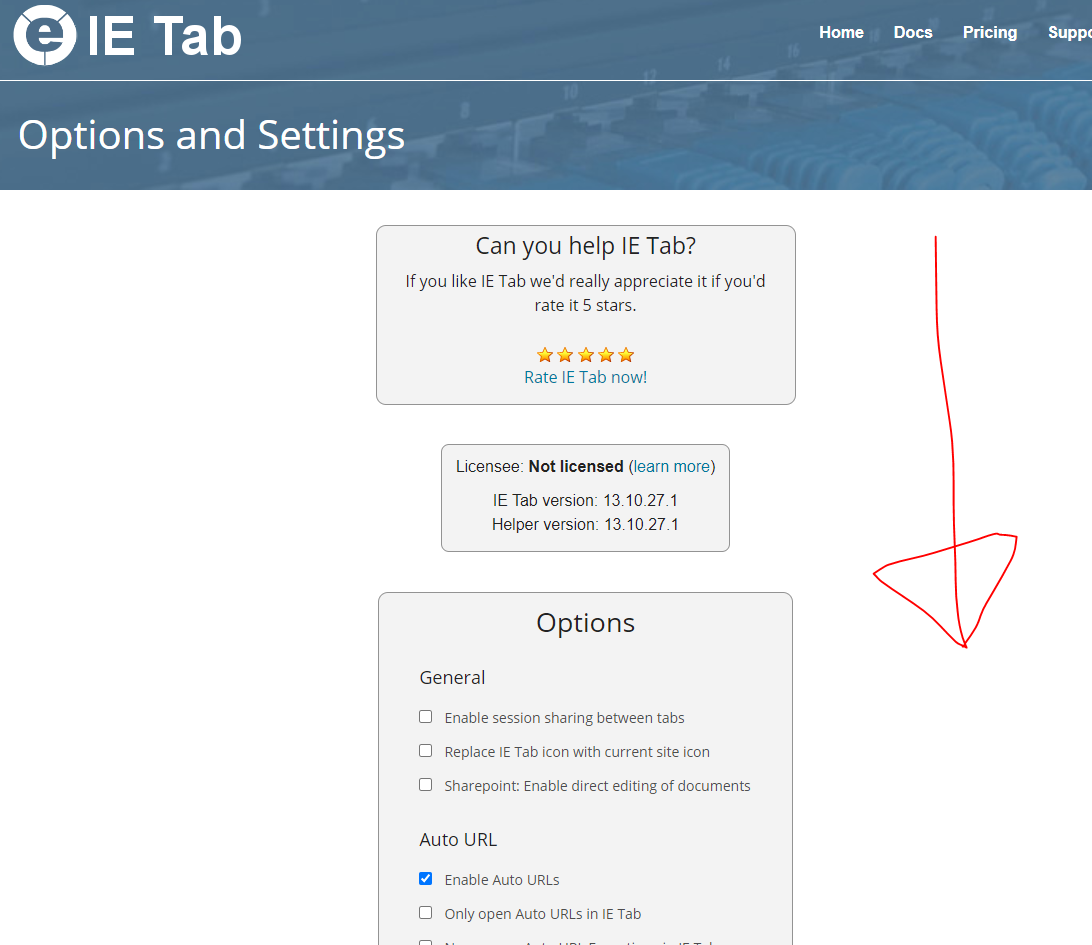Click the IE Tab logo icon
The image size is (1092, 945).
pyautogui.click(x=45, y=35)
